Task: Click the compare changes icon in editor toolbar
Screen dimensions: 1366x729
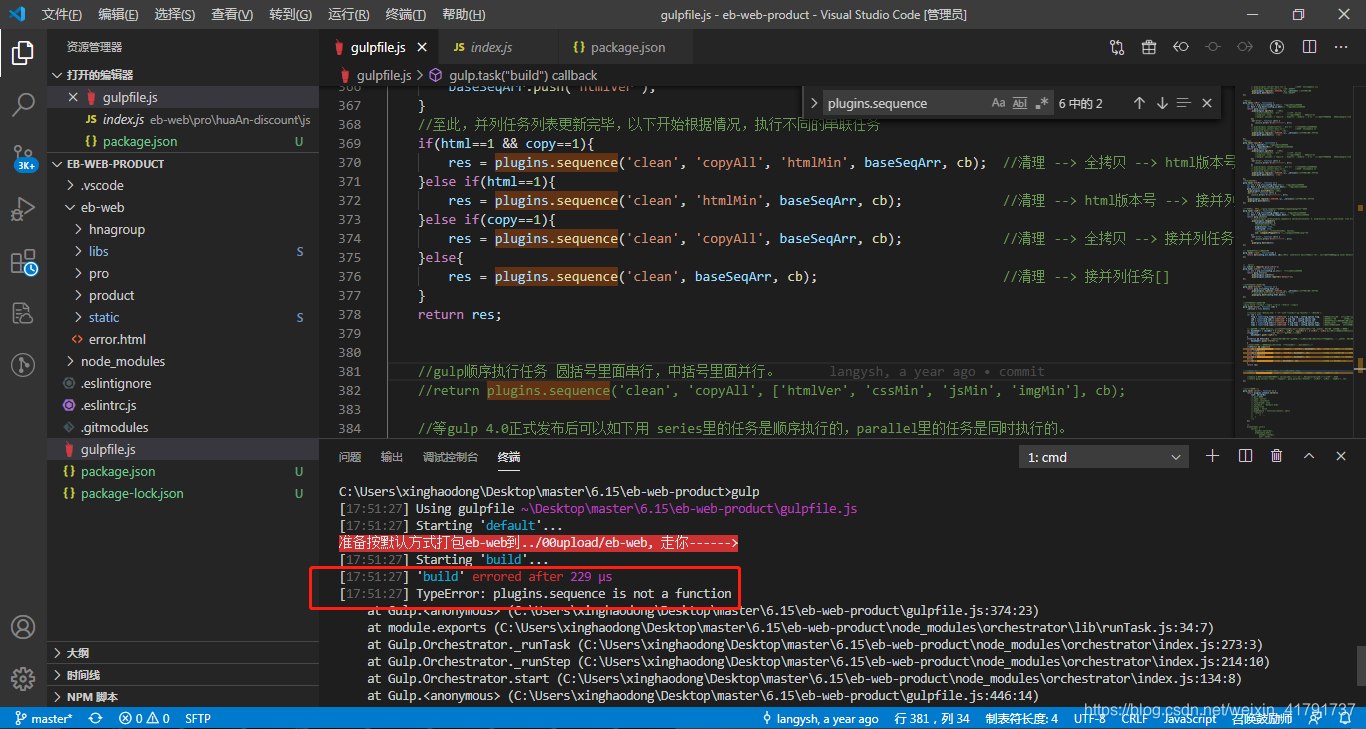Action: point(1117,47)
